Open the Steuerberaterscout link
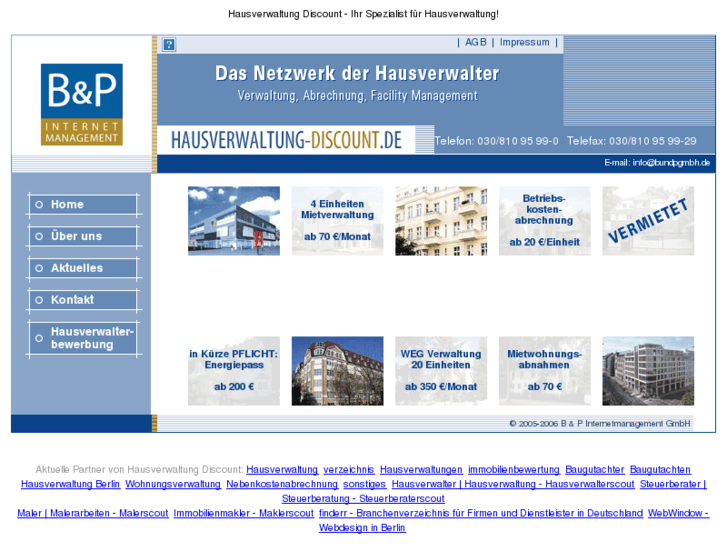Viewport: 727px width, 545px height. pos(363,499)
